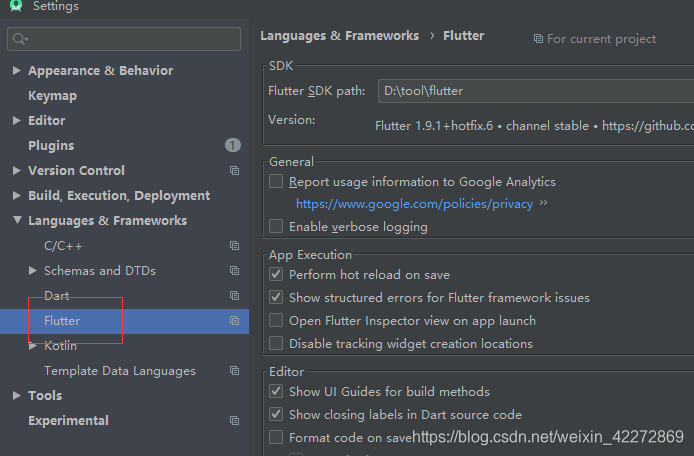Open the Experimental settings page

click(69, 421)
